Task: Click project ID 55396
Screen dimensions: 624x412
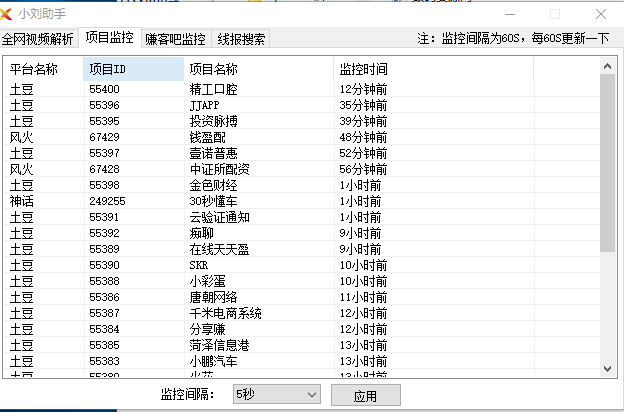Action: coord(104,105)
